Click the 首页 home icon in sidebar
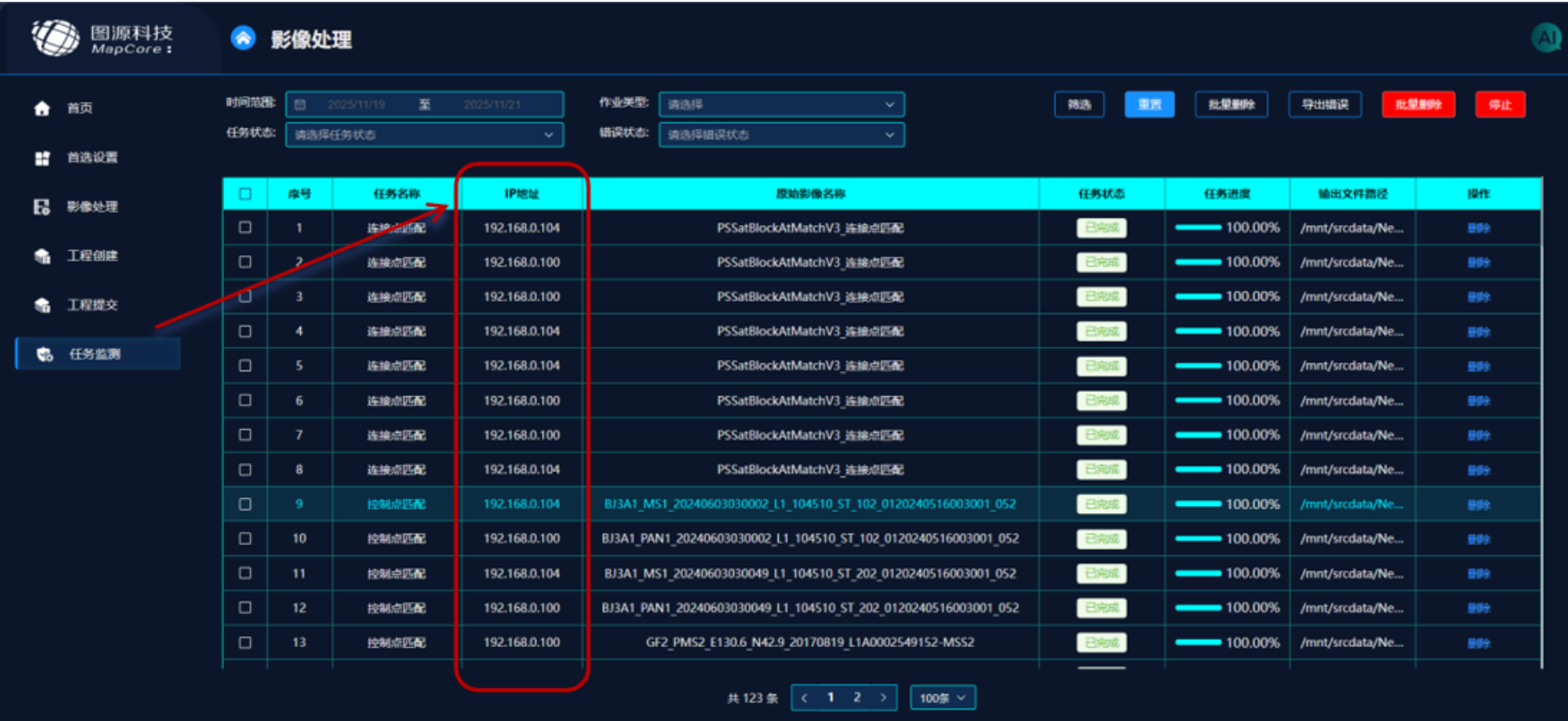This screenshot has width=1568, height=721. (x=42, y=108)
